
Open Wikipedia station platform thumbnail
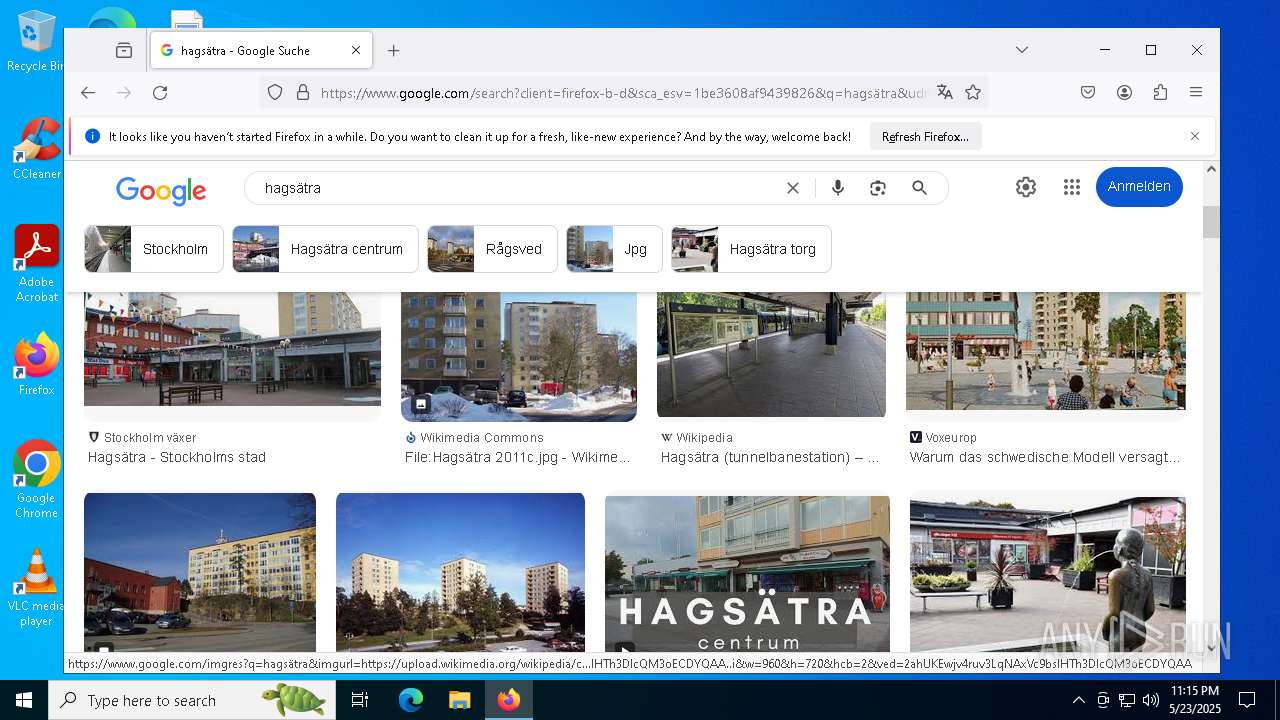[771, 354]
